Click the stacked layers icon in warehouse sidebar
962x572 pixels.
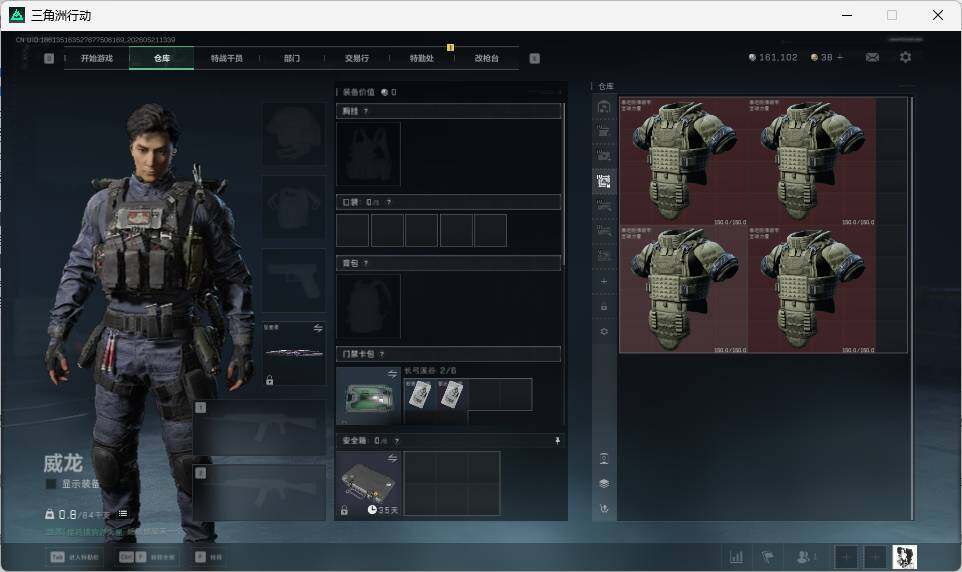(604, 484)
